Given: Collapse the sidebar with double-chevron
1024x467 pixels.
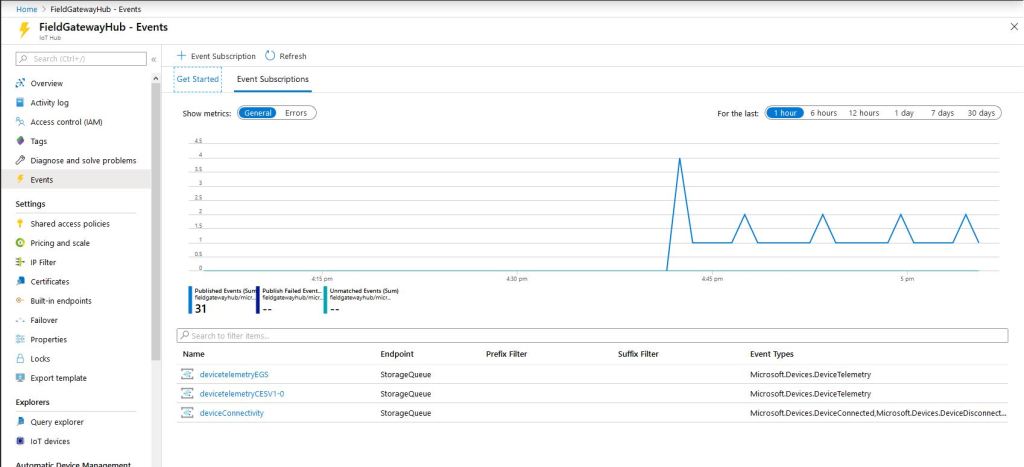Looking at the screenshot, I should (153, 60).
